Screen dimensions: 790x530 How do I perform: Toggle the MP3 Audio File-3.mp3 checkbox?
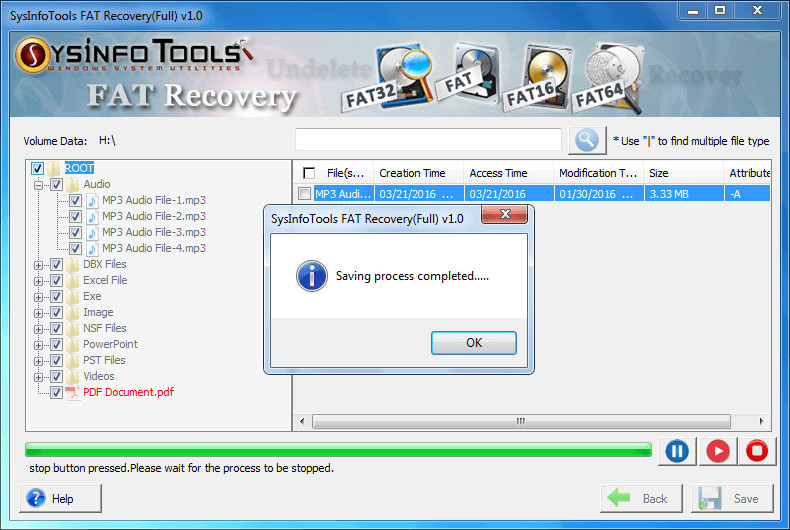[76, 232]
